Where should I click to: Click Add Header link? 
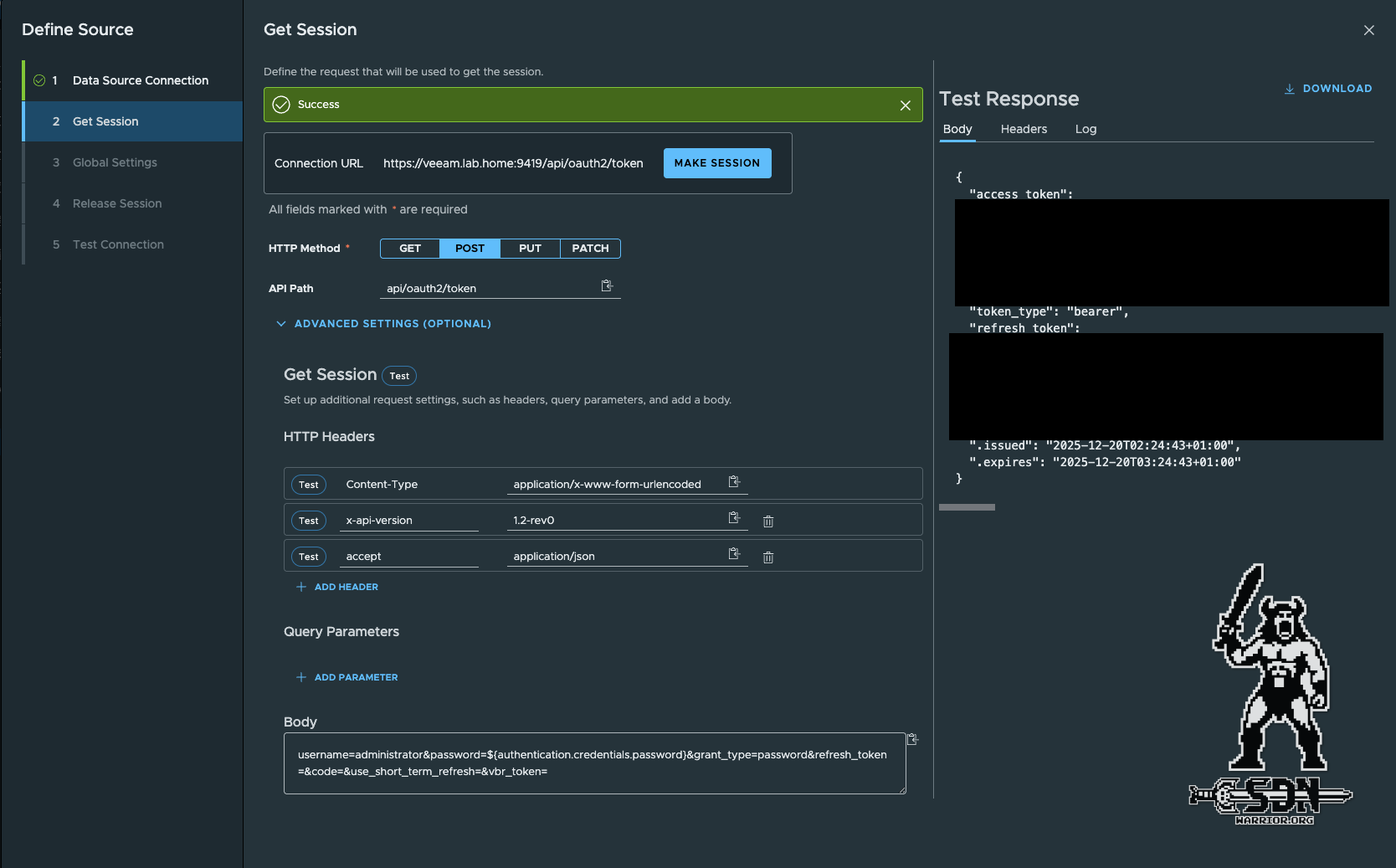(337, 588)
